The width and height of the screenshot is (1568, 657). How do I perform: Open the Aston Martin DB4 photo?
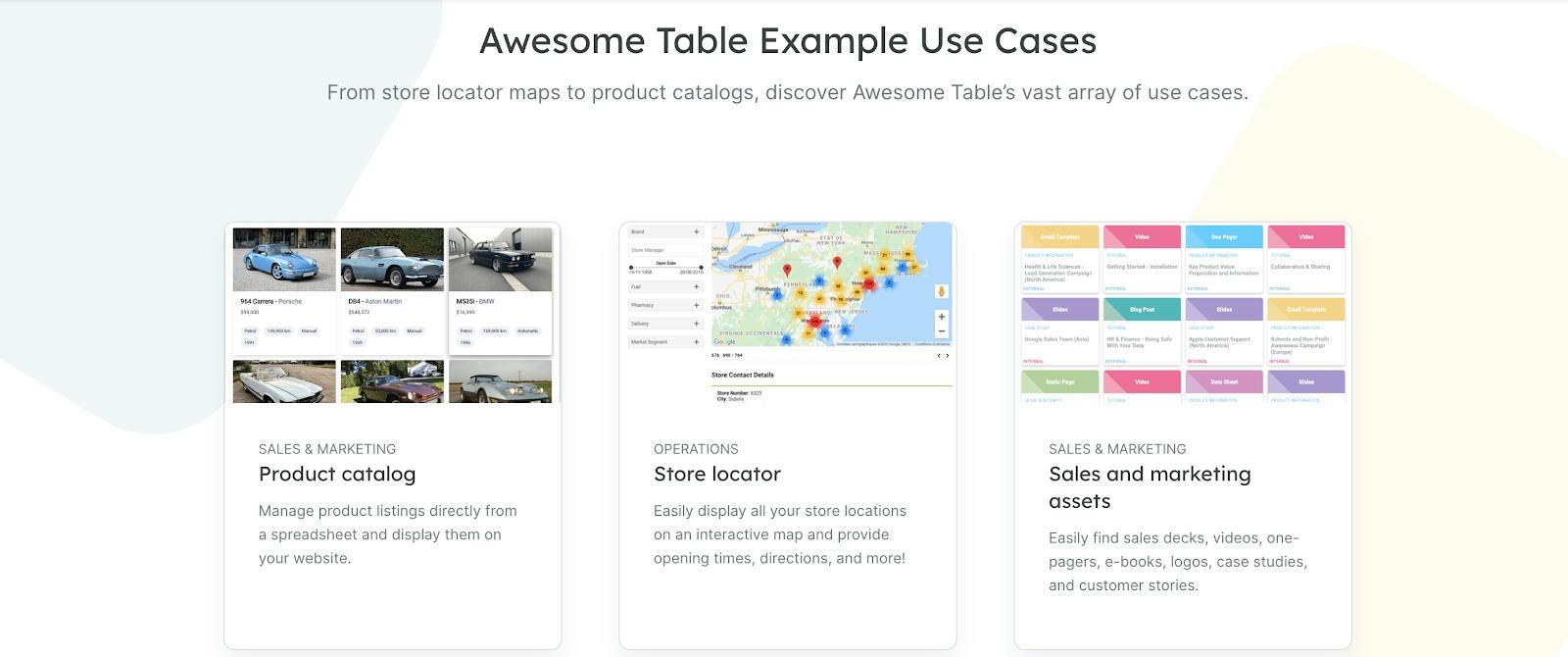(392, 259)
